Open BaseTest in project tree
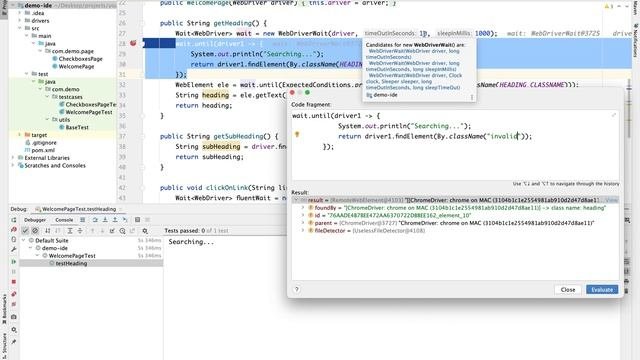This screenshot has width=640, height=360. (74, 127)
